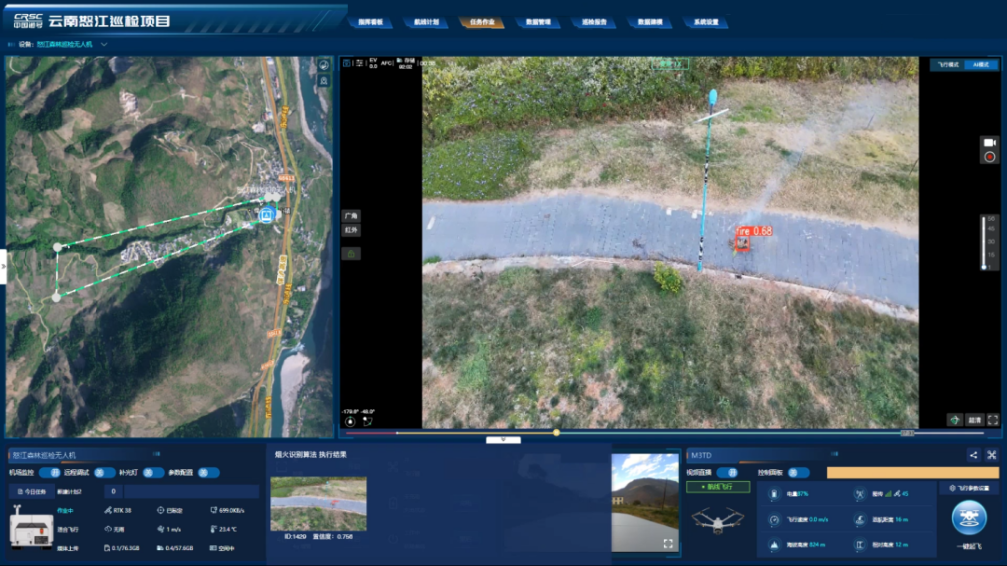Click the map search icon

click(324, 81)
